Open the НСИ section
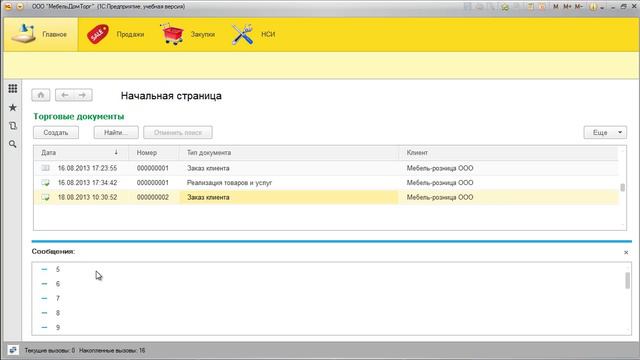This screenshot has height=360, width=640. click(x=254, y=34)
